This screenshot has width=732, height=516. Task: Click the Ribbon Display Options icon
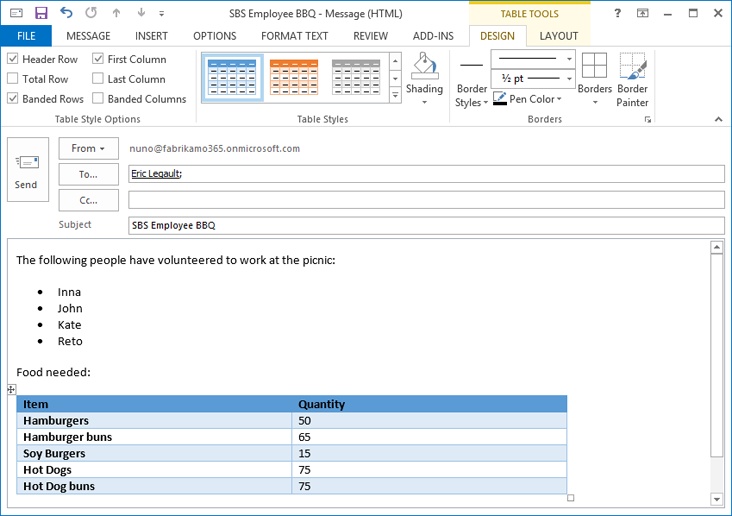pos(643,13)
